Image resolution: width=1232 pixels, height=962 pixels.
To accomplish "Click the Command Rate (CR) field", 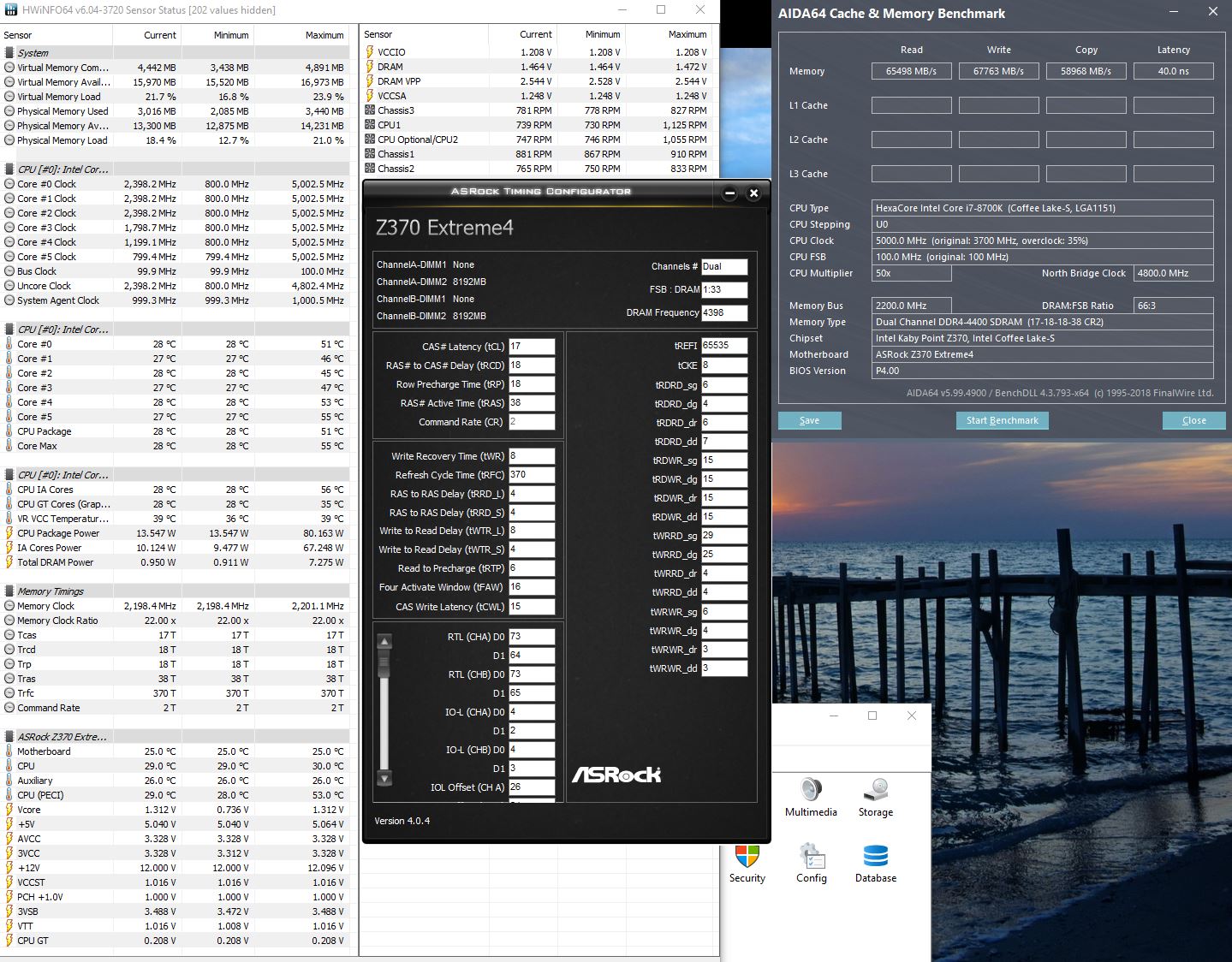I will pyautogui.click(x=532, y=422).
